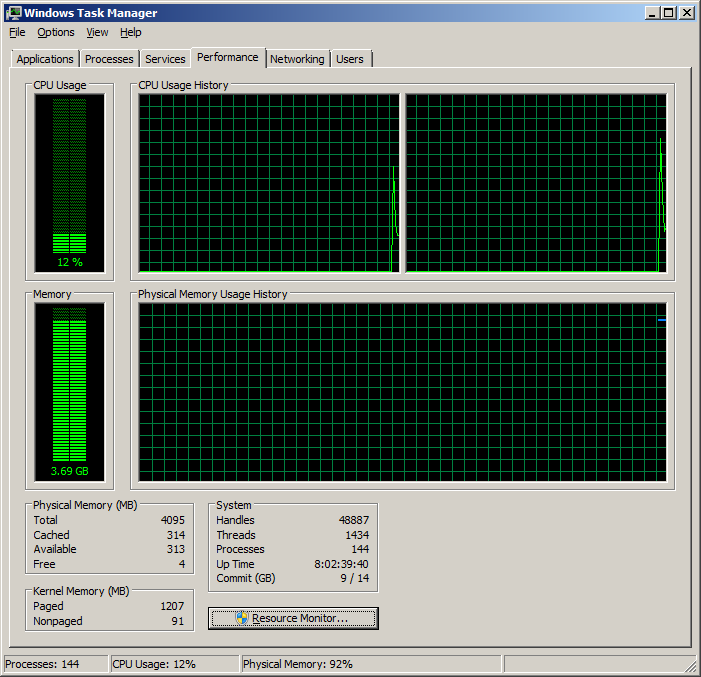
Task: Click the 'Handles' label
Action: tap(235, 520)
